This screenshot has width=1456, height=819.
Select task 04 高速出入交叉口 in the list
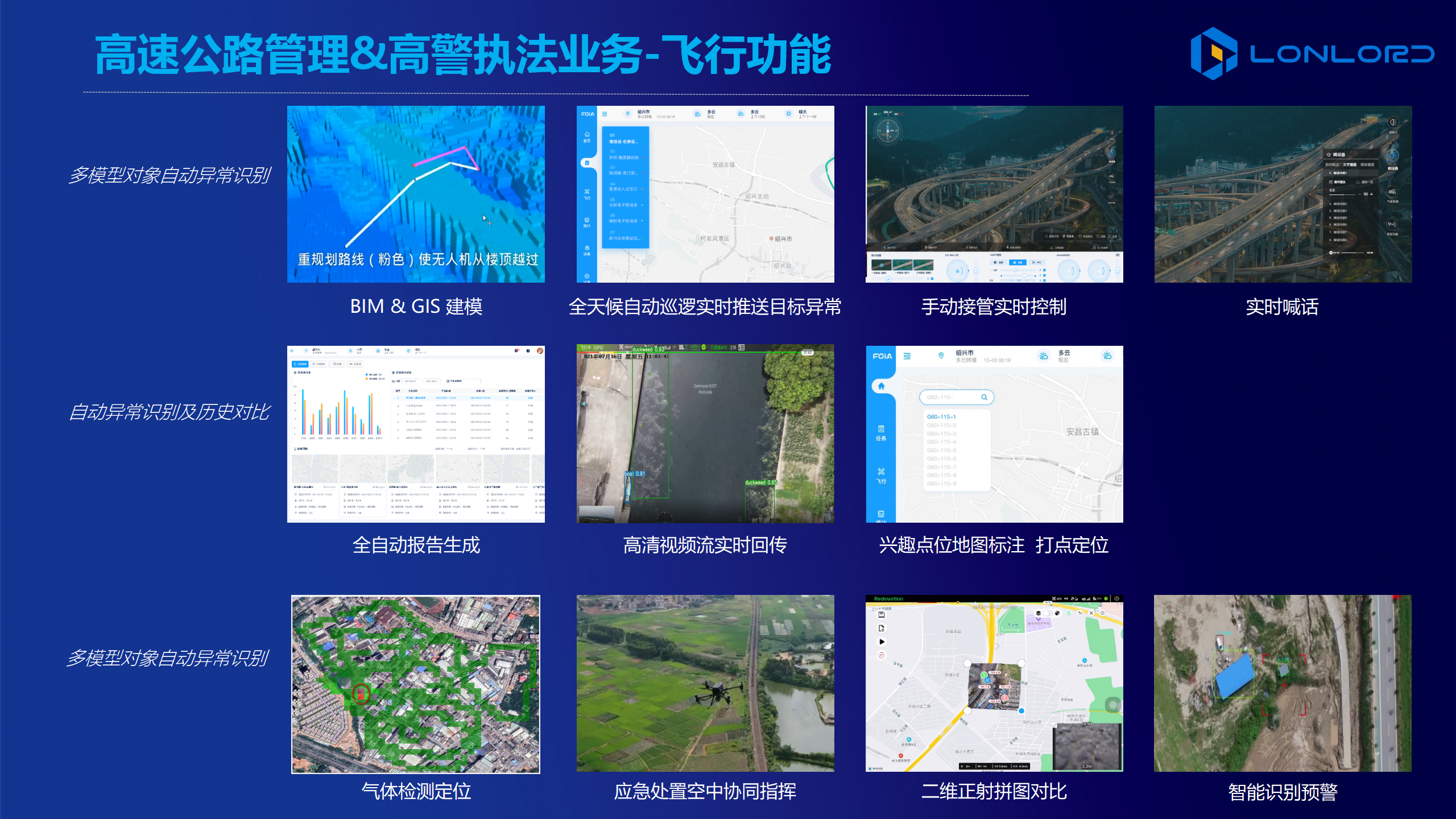pos(624,187)
